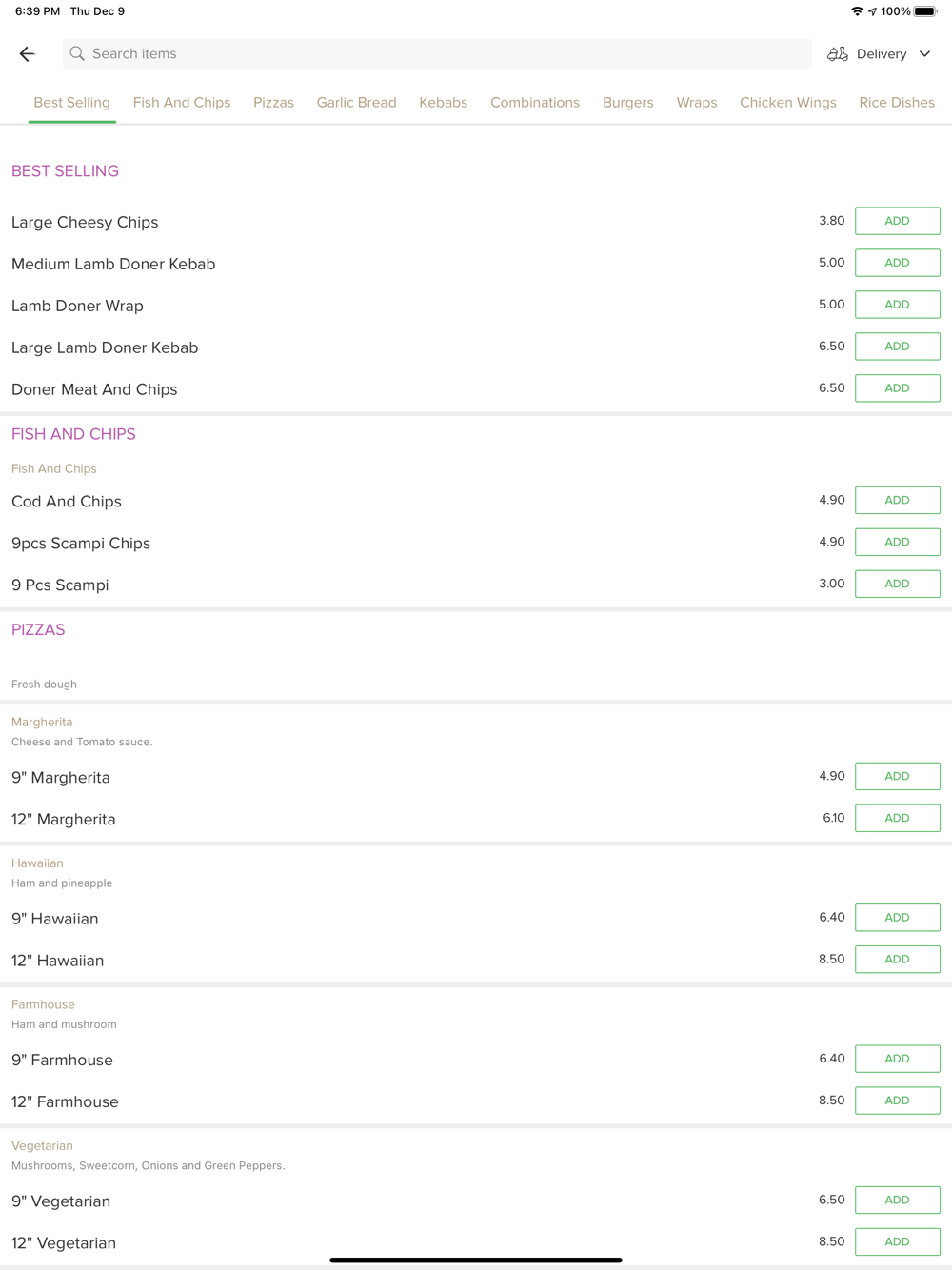Click the search magnifier icon
Viewport: 952px width, 1270px height.
[77, 54]
